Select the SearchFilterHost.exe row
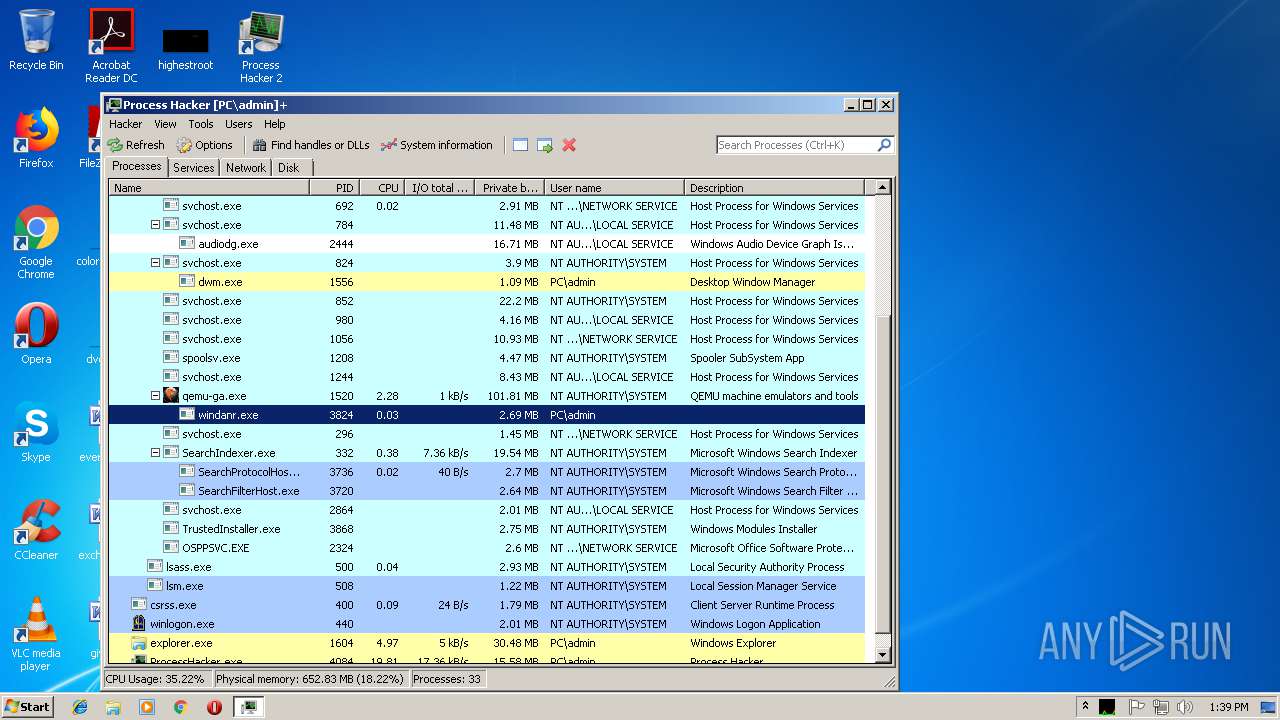The height and width of the screenshot is (720, 1280). [x=487, y=491]
